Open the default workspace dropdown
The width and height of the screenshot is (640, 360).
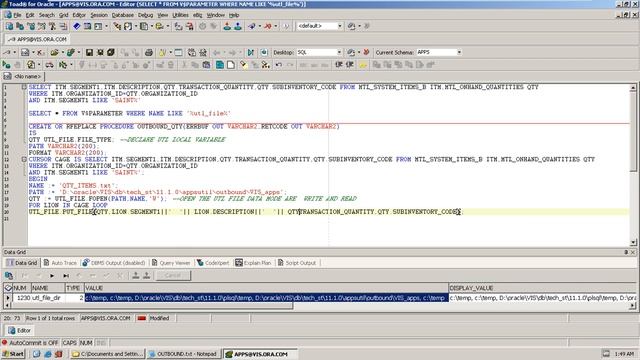(x=340, y=26)
